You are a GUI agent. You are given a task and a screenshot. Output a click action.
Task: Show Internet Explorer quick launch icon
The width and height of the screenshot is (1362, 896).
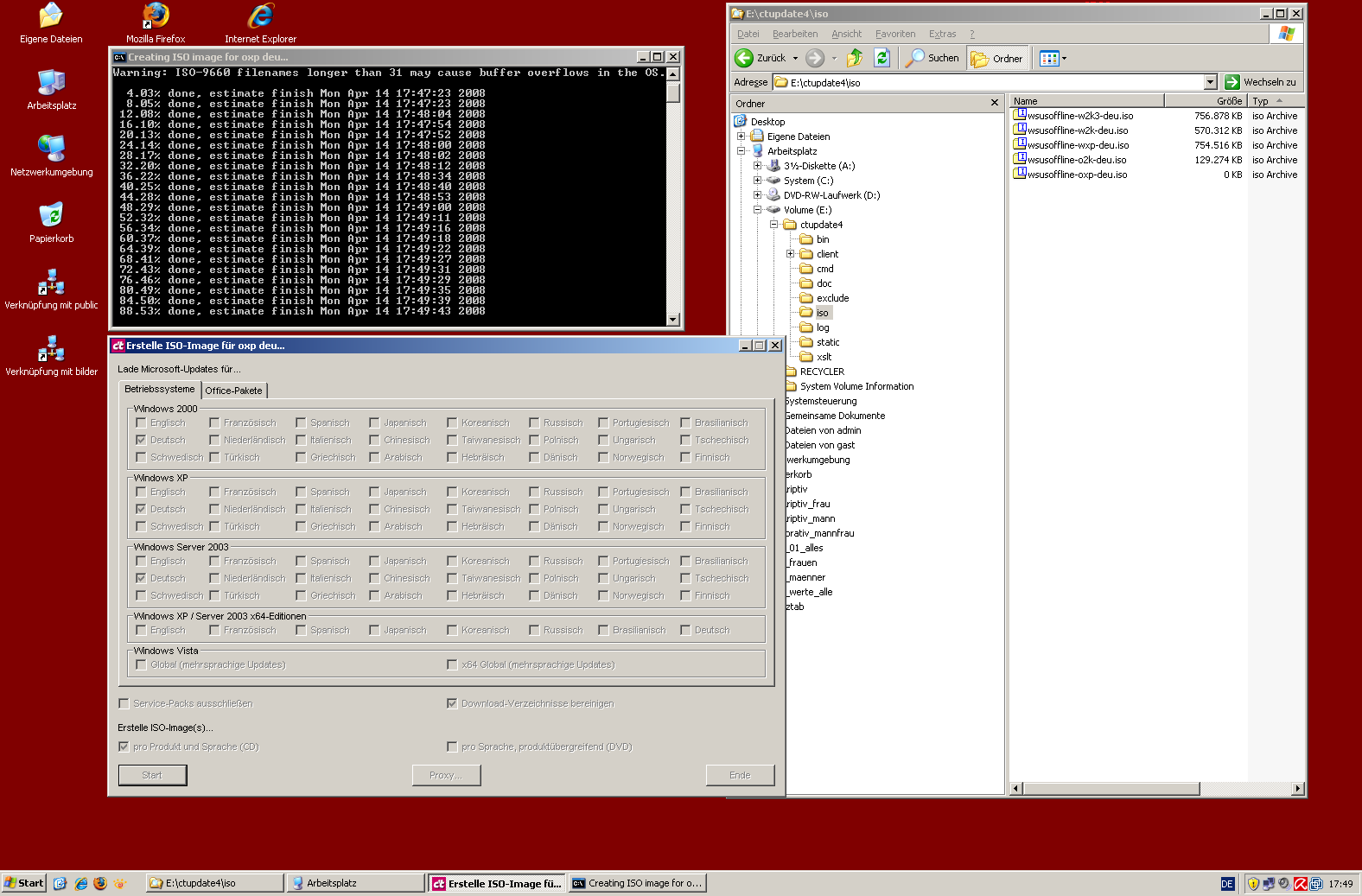pyautogui.click(x=80, y=883)
